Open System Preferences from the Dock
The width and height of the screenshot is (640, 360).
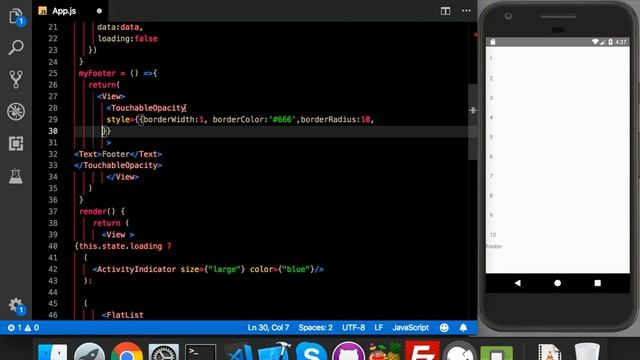pyautogui.click(x=163, y=352)
